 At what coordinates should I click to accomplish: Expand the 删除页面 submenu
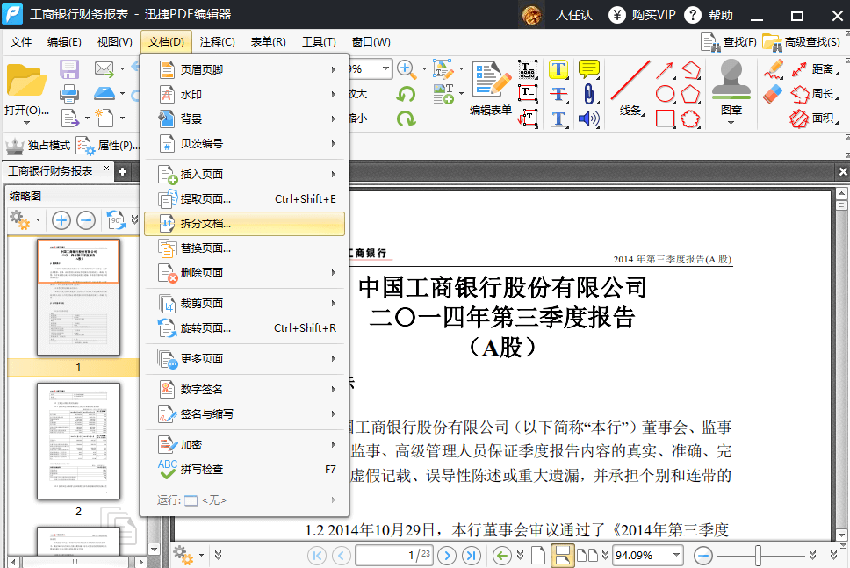click(244, 273)
